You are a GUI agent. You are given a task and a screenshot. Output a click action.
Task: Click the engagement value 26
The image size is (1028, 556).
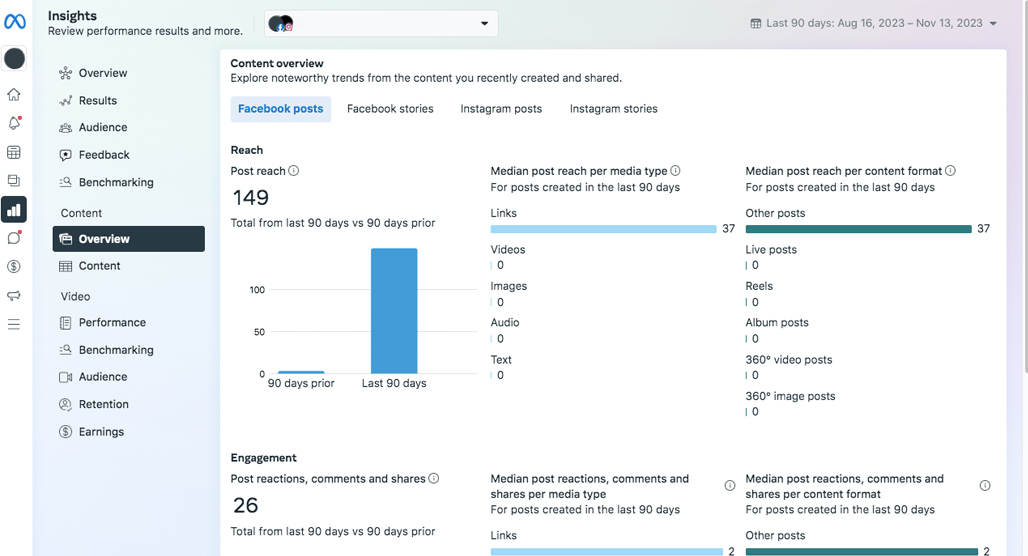tap(245, 506)
